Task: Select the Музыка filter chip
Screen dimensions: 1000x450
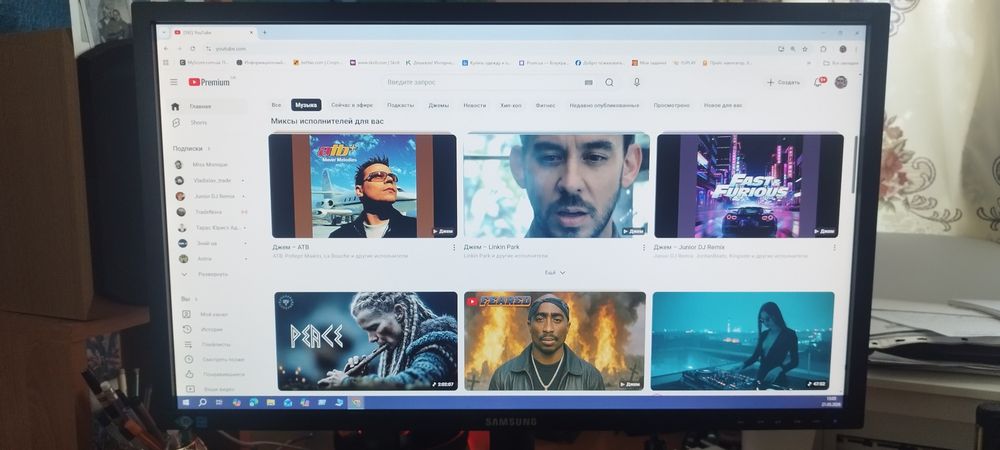Action: pos(306,105)
